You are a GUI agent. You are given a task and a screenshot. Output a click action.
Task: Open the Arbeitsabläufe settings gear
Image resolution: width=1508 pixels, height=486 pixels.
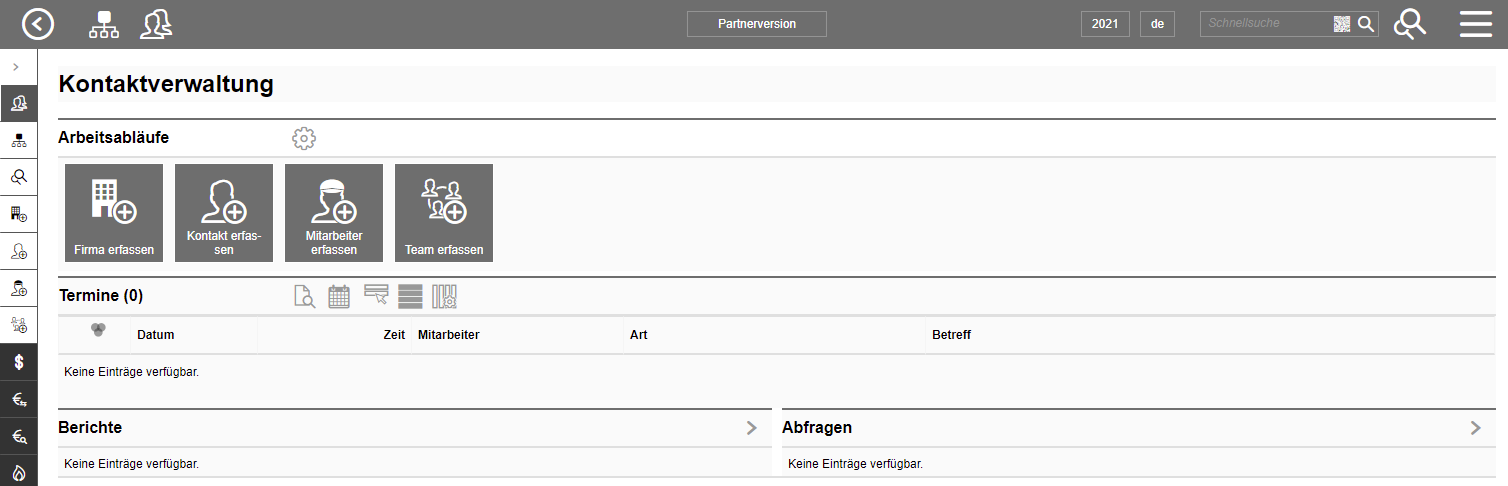[304, 139]
